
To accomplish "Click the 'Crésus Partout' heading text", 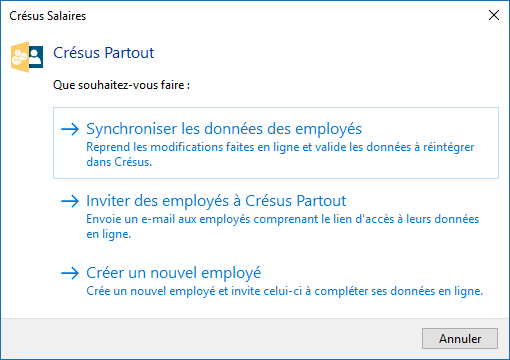I will click(x=104, y=53).
